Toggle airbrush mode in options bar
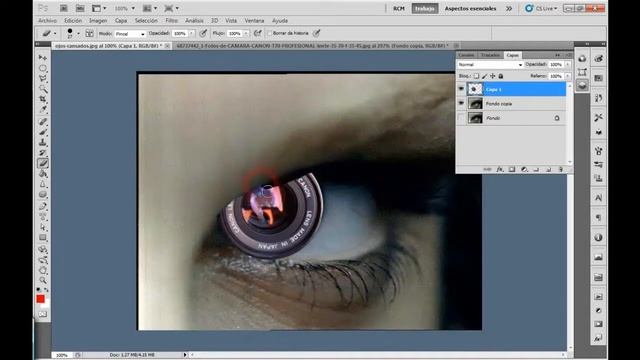Viewport: 640px width, 360px height. [258, 33]
